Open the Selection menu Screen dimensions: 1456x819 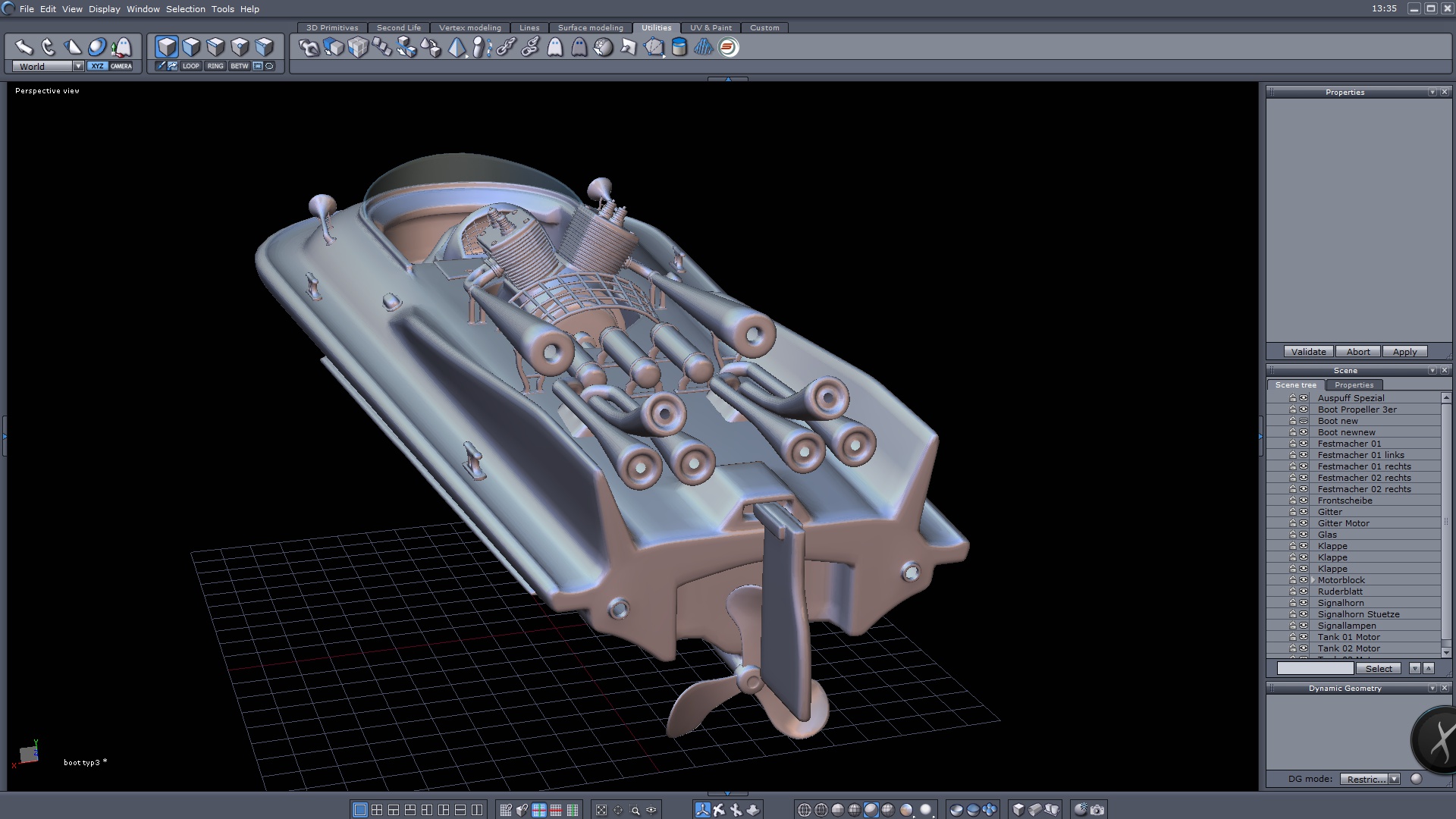(185, 9)
